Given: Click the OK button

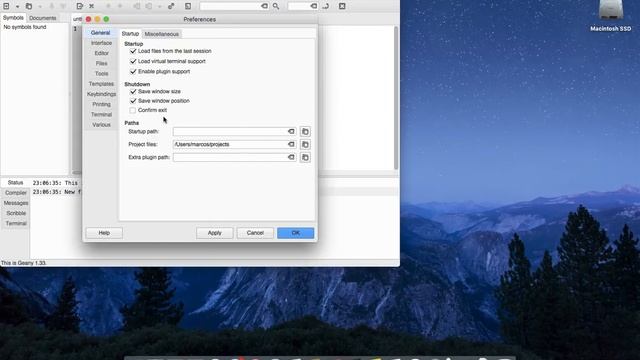Looking at the screenshot, I should click(x=296, y=233).
